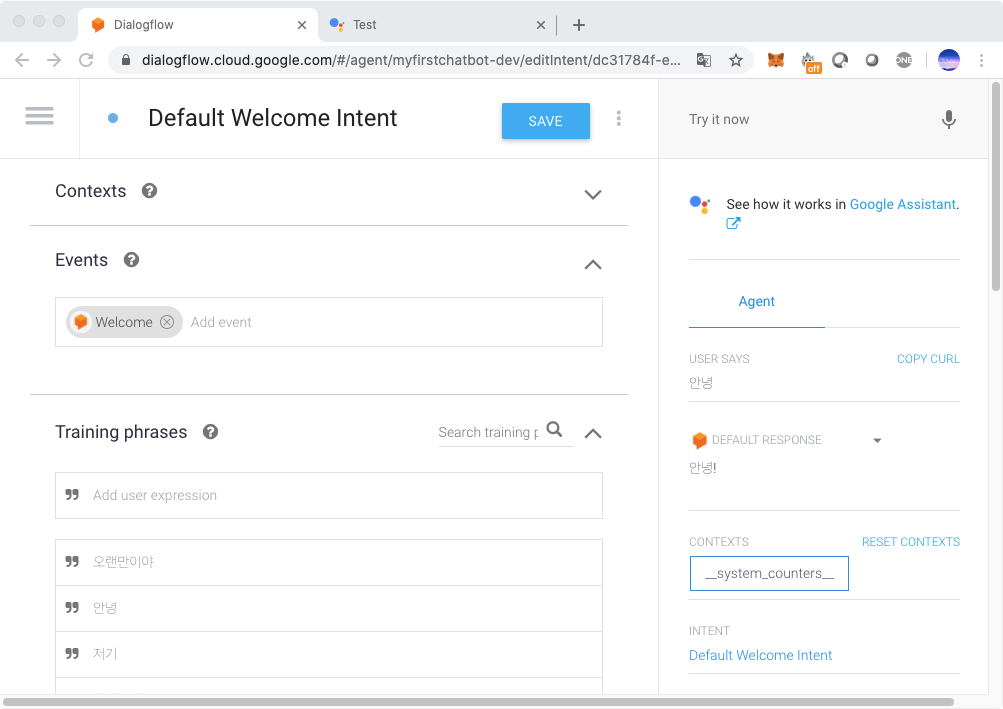Image resolution: width=1003 pixels, height=709 pixels.
Task: Click the microphone in Try it now
Action: click(x=949, y=119)
